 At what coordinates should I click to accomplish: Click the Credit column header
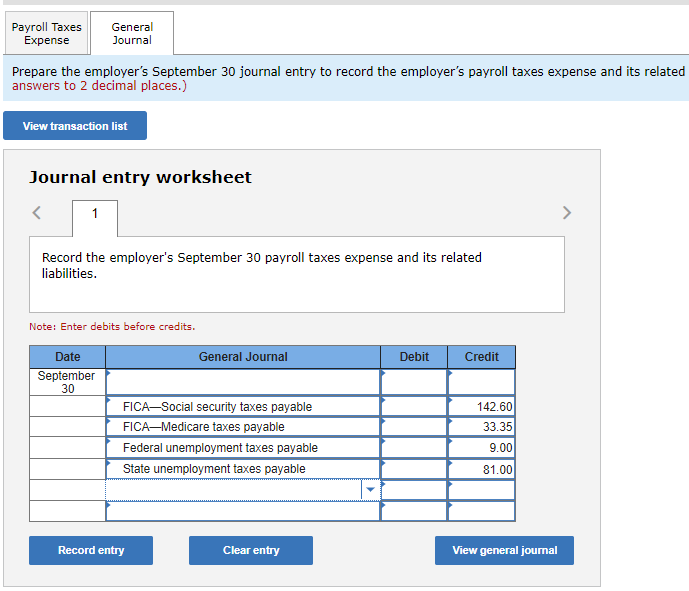482,357
